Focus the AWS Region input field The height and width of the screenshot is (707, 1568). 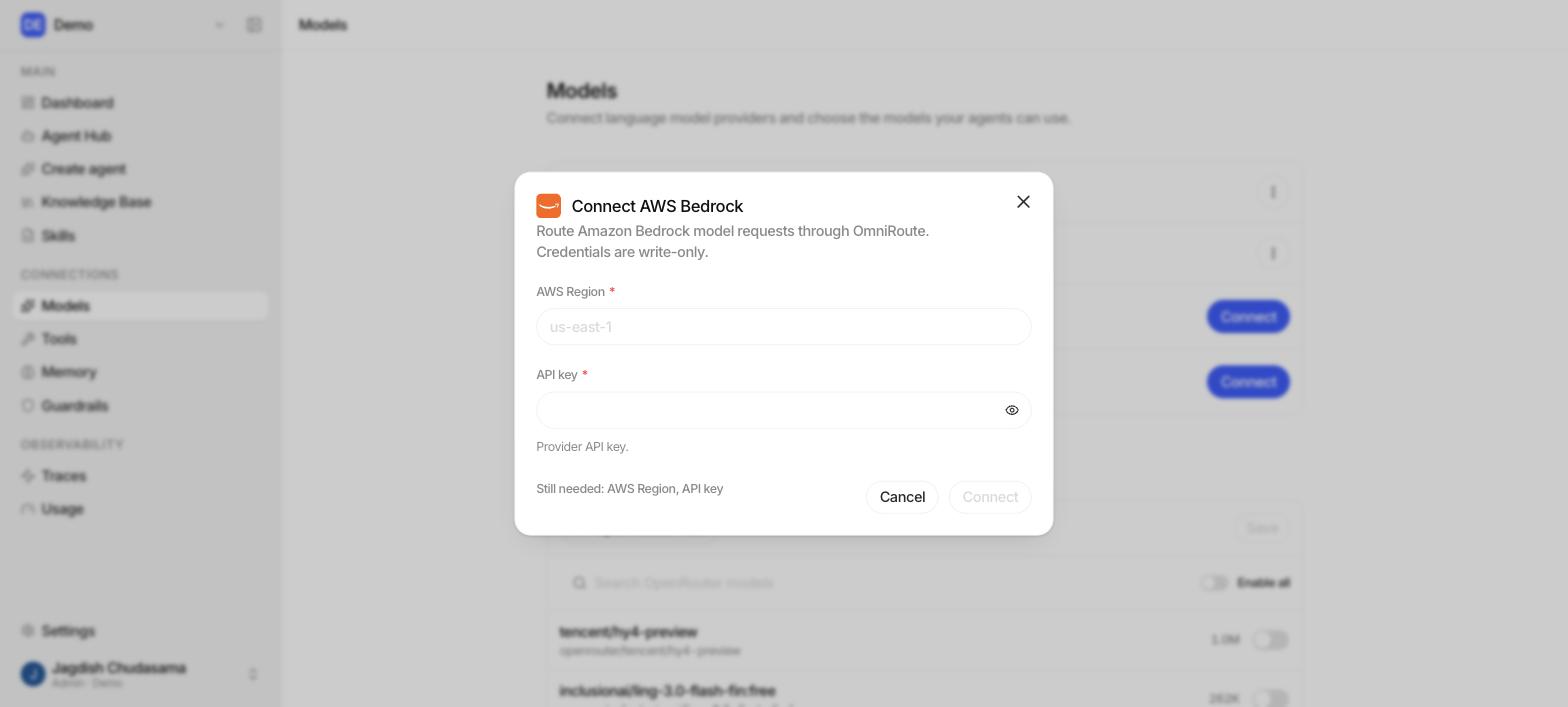click(x=784, y=327)
